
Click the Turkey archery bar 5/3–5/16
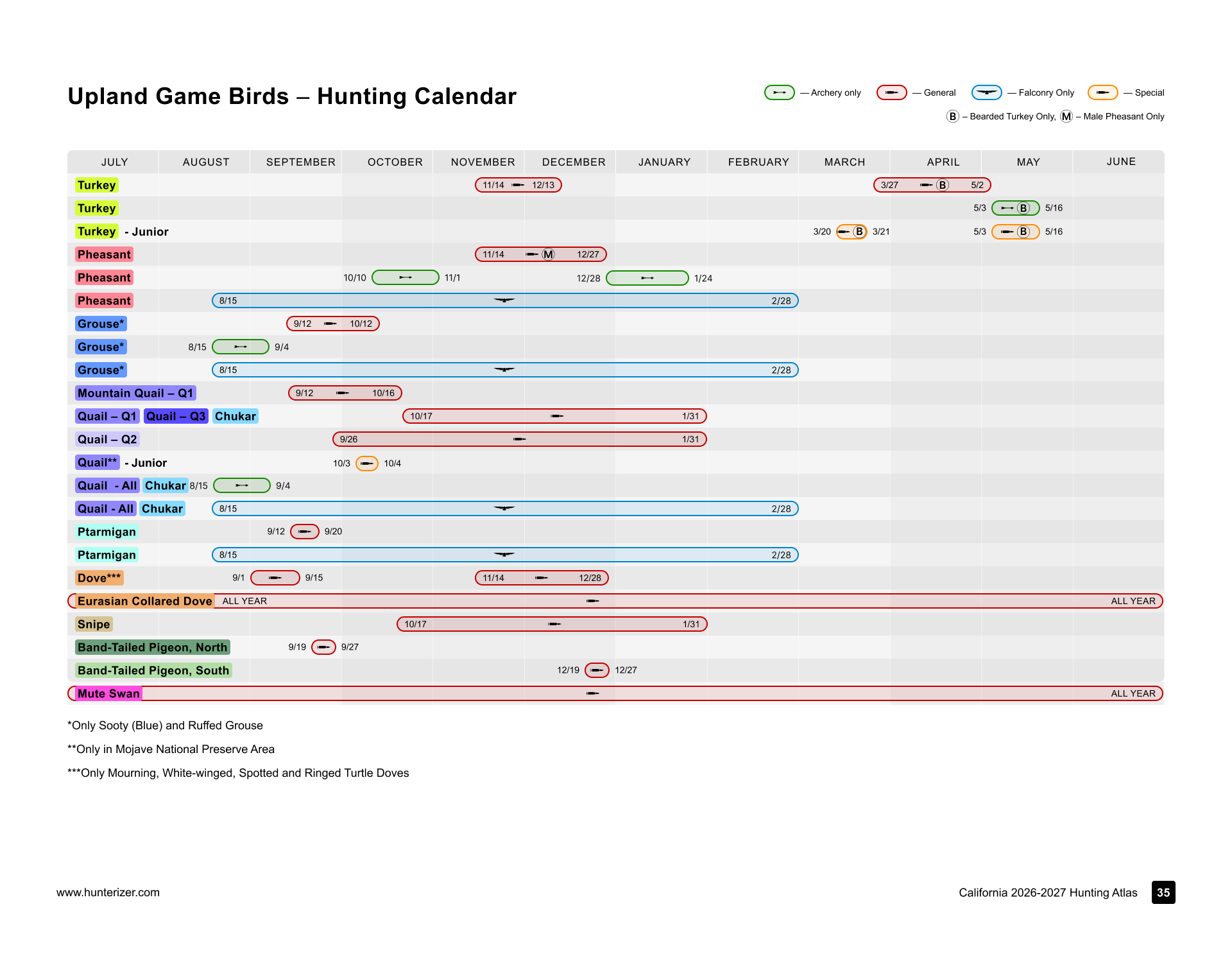pos(1016,208)
